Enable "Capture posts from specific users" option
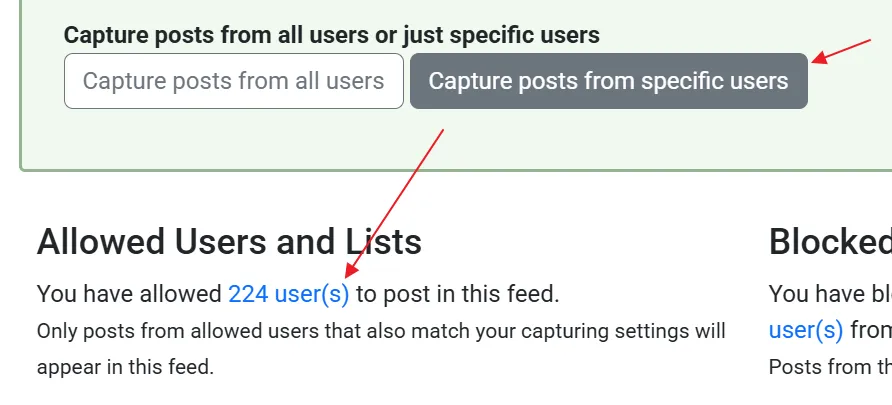 pyautogui.click(x=609, y=81)
